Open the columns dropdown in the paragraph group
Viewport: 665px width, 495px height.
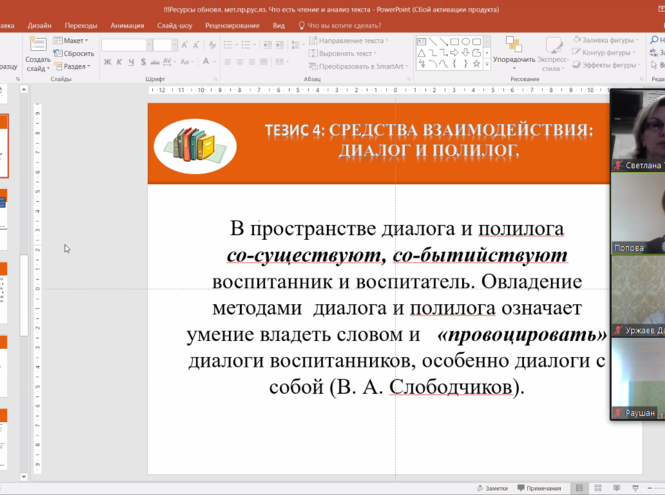[x=281, y=62]
